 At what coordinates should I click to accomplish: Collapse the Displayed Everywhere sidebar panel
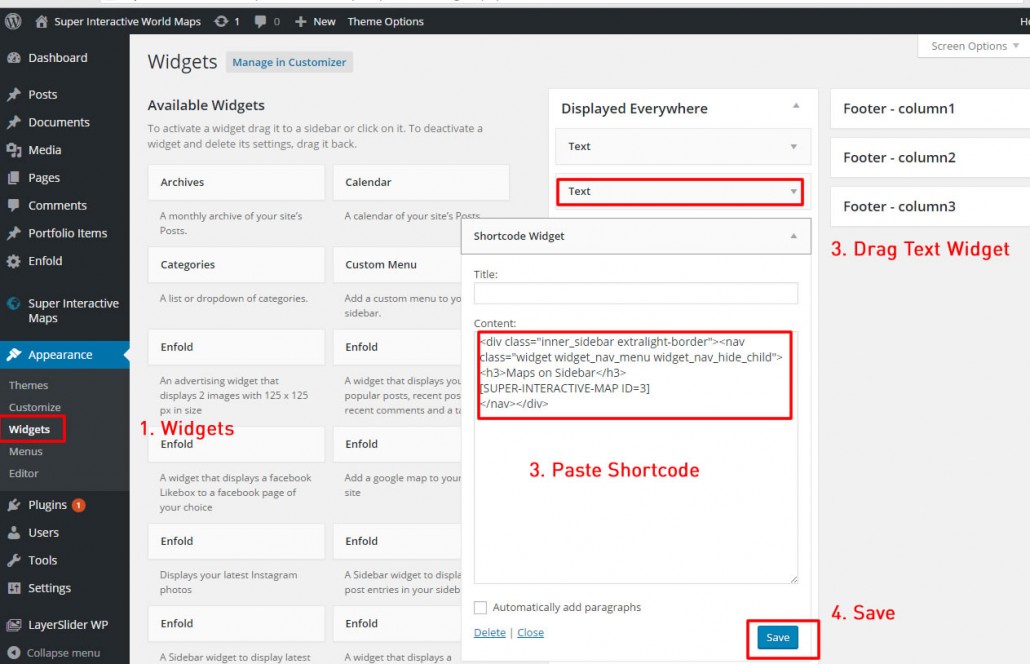[x=796, y=106]
